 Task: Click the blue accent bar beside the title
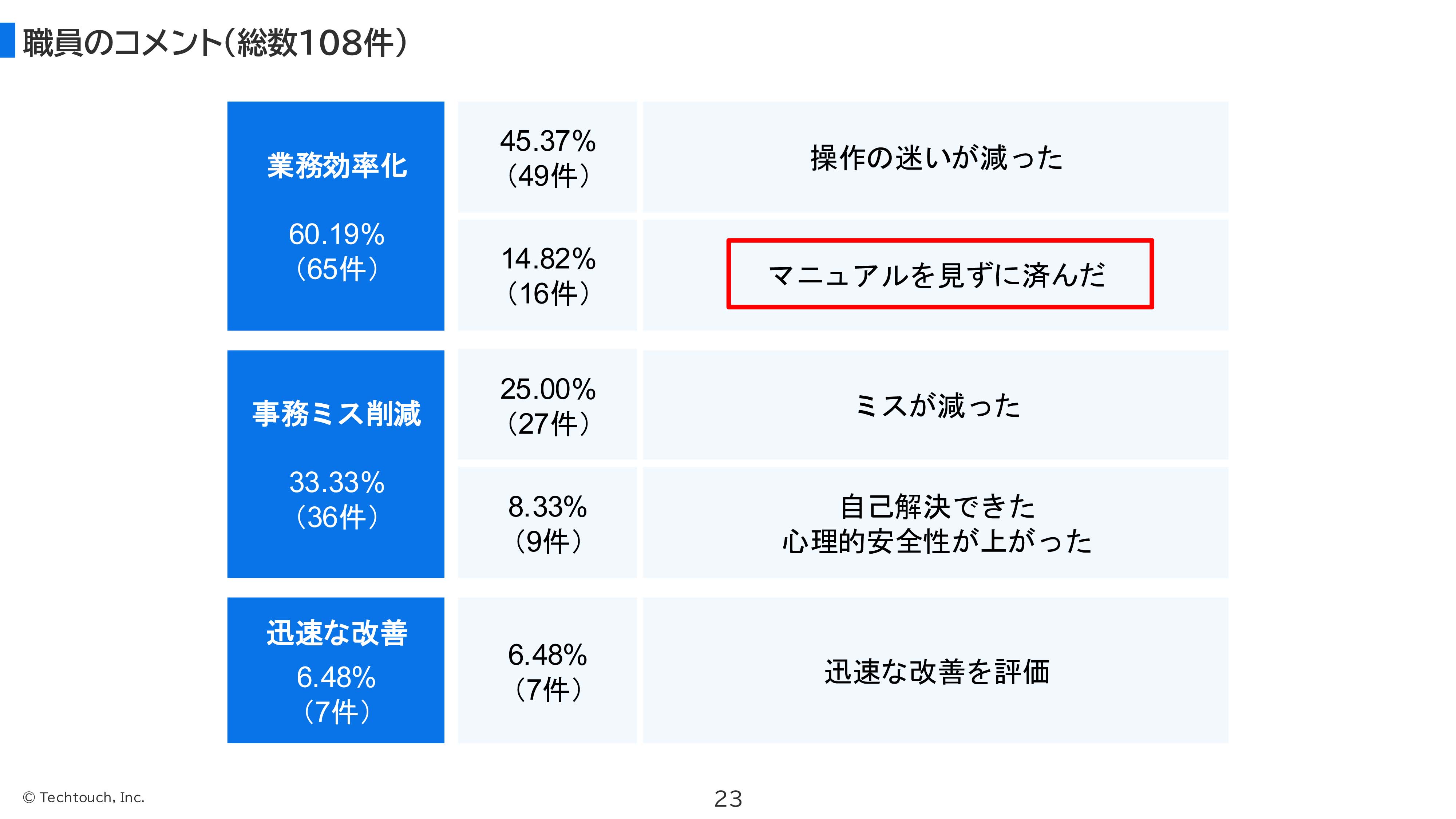pyautogui.click(x=7, y=40)
